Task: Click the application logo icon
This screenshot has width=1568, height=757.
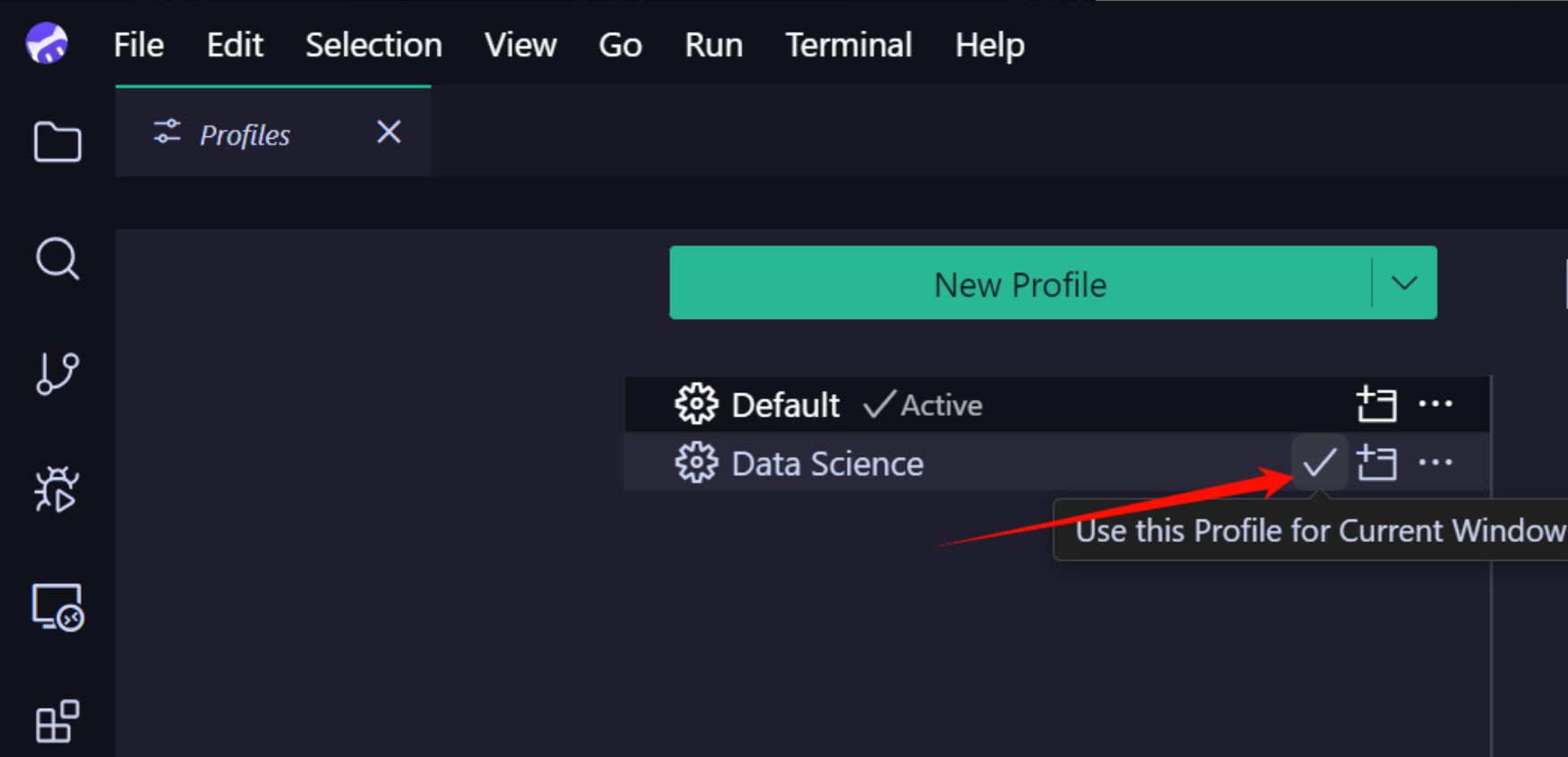Action: point(47,43)
